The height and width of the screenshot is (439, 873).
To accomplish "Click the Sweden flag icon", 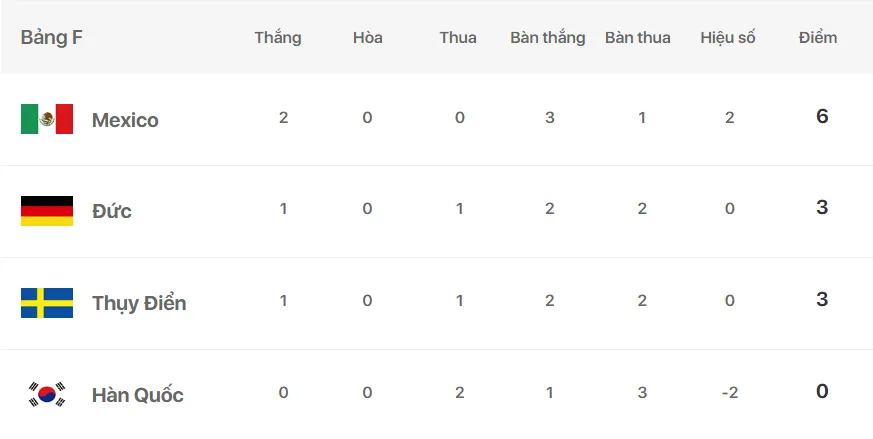I will (x=47, y=303).
